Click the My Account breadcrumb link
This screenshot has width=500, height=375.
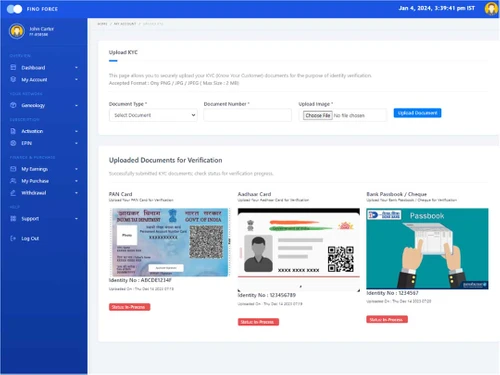click(x=125, y=24)
